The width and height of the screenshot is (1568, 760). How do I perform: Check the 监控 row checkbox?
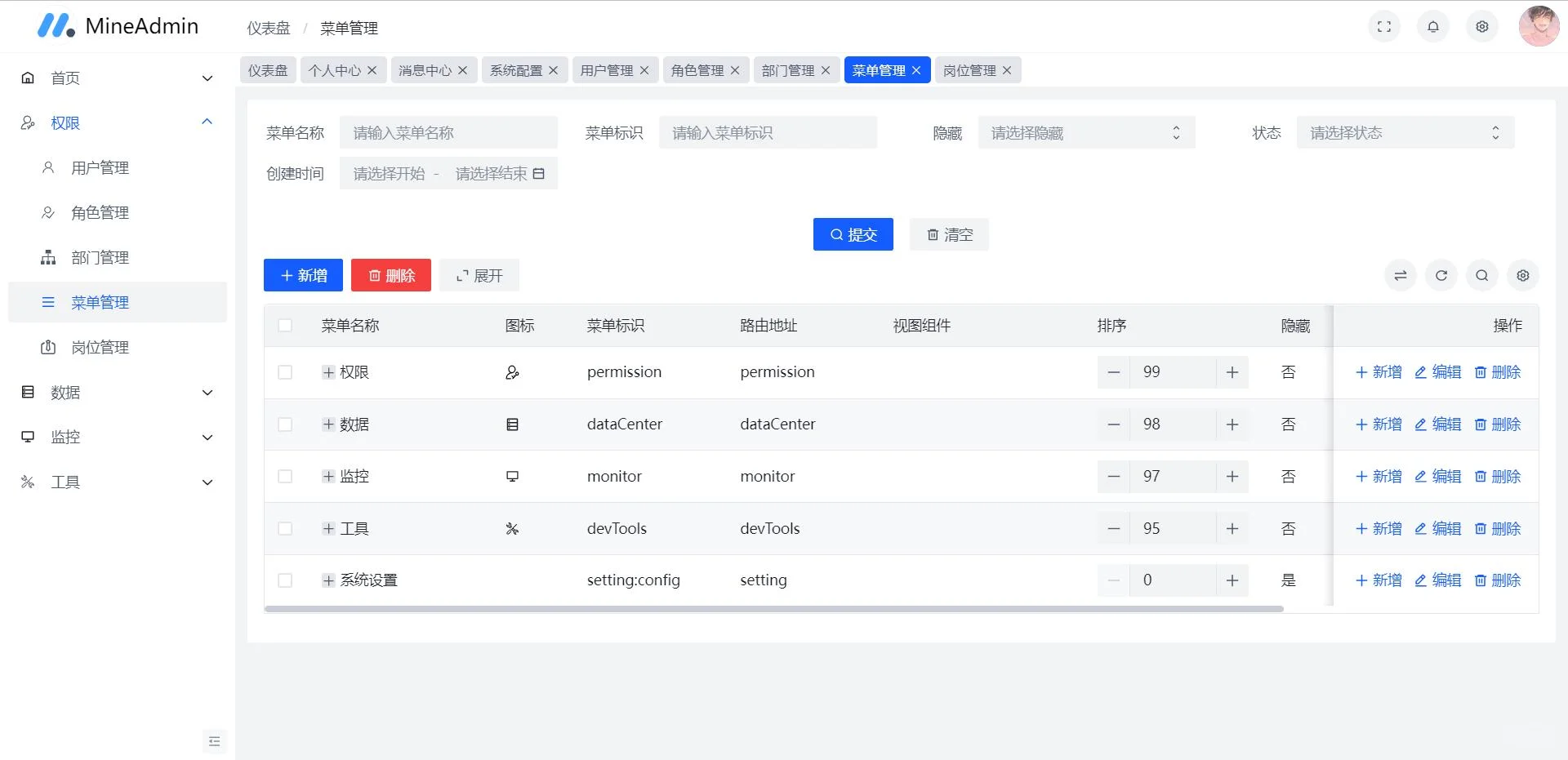pos(285,477)
